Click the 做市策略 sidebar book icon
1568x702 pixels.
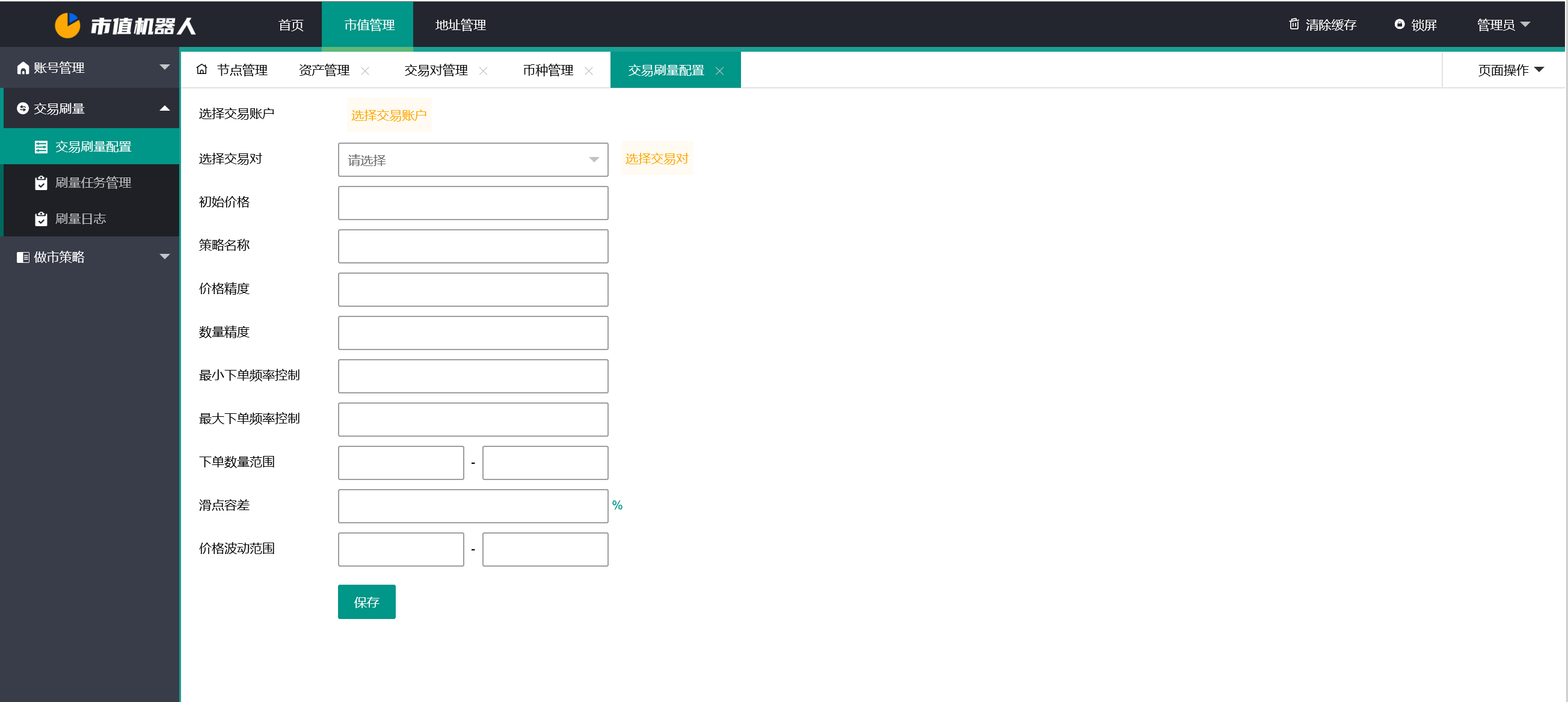tap(23, 257)
